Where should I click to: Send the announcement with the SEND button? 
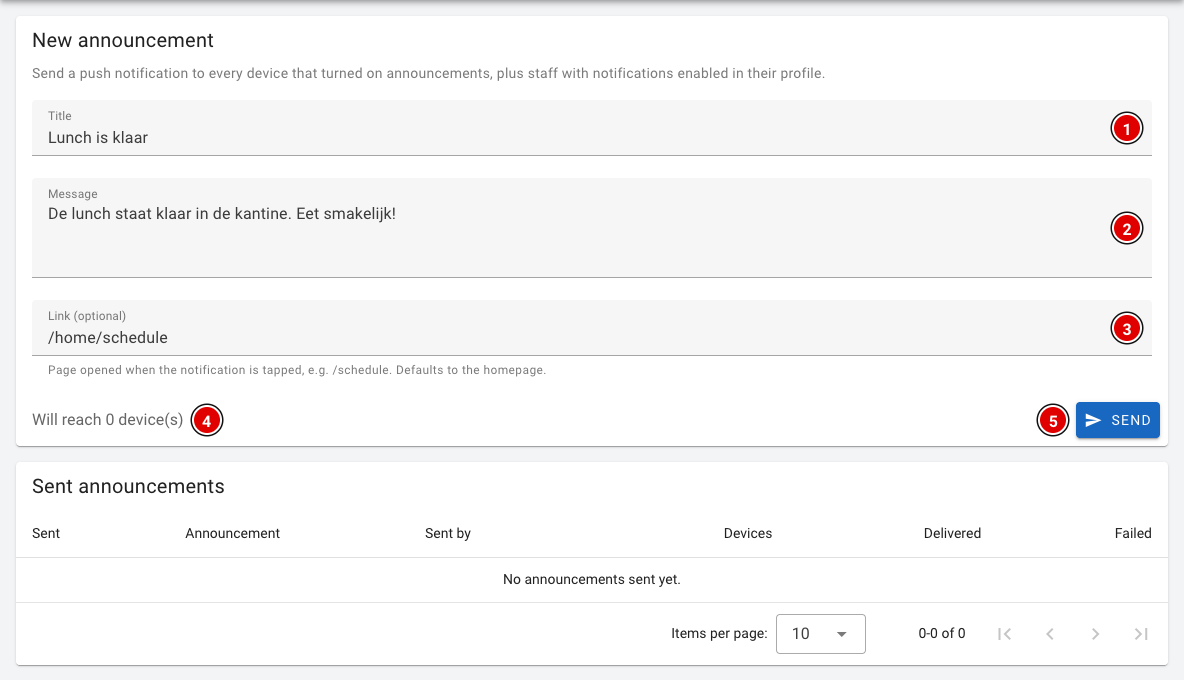(1118, 420)
